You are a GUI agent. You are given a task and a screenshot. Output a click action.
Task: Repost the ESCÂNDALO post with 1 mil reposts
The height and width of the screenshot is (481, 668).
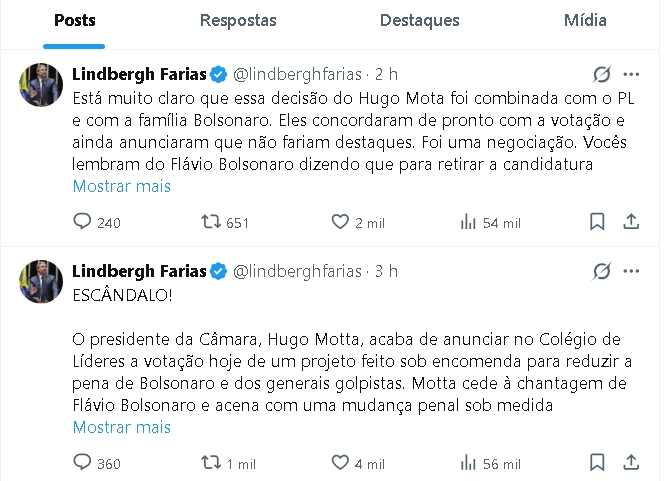(211, 464)
